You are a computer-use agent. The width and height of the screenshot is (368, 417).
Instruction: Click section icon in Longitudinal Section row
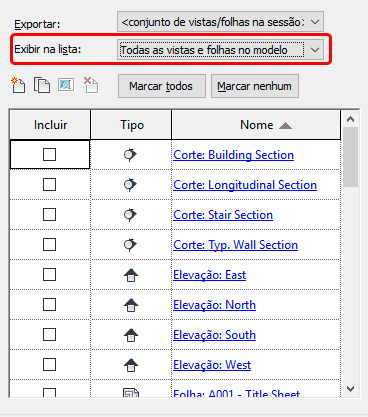[x=130, y=185]
